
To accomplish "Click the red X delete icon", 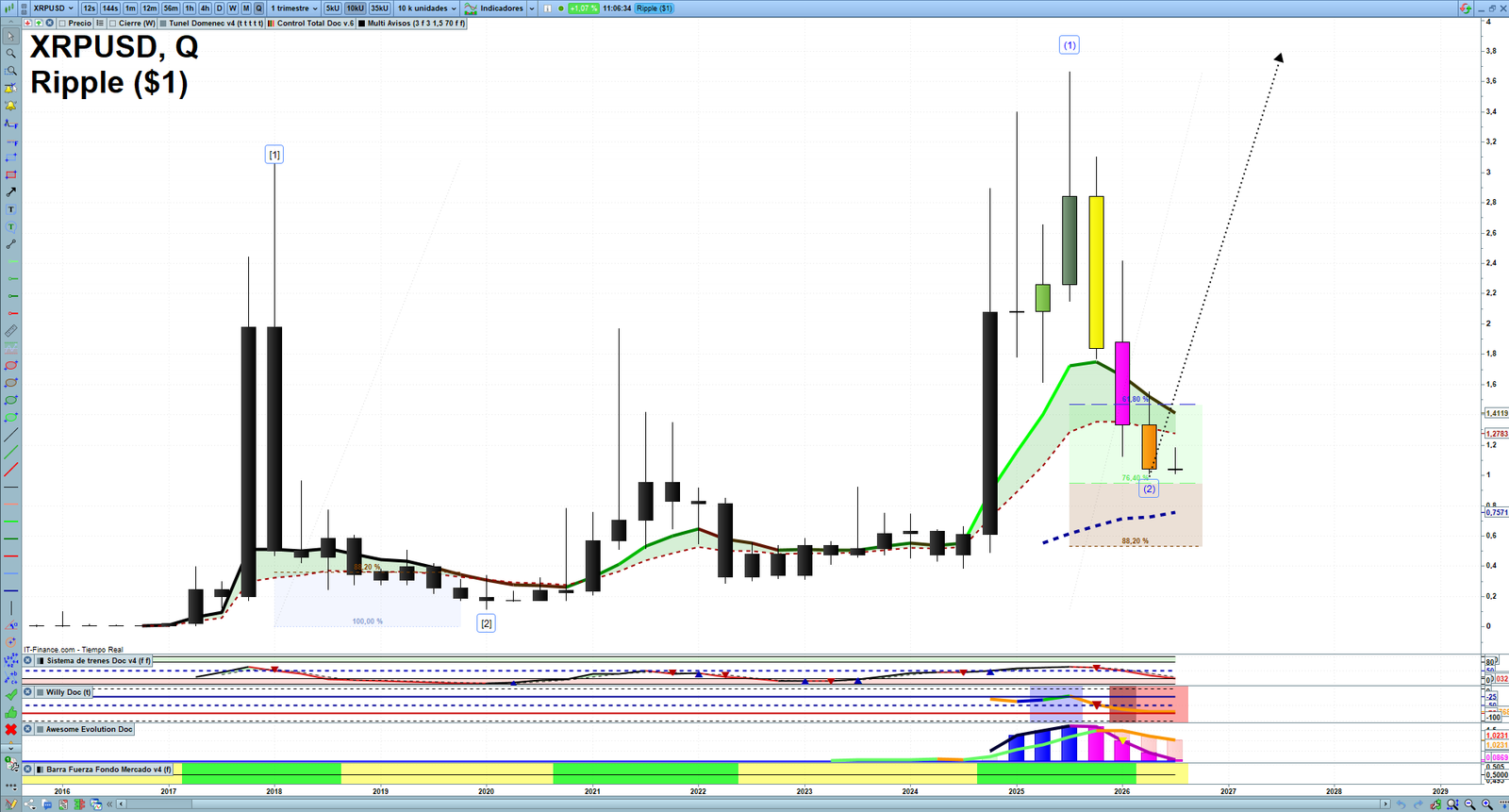I will (10, 730).
